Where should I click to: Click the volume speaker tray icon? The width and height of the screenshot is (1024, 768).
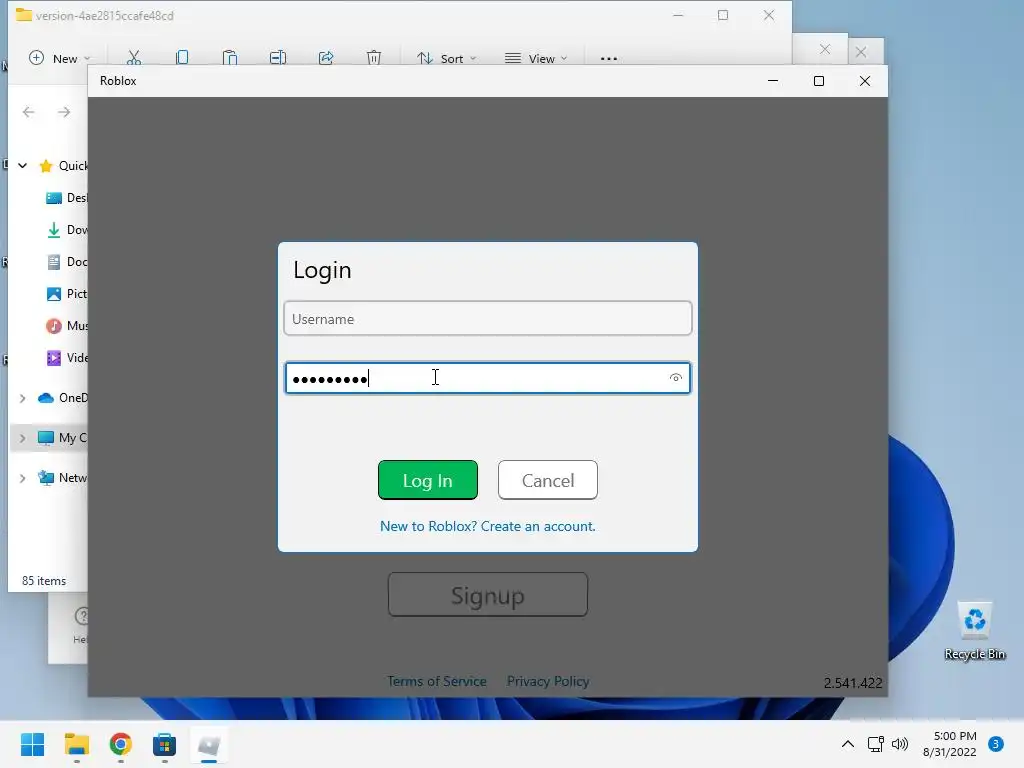[x=900, y=744]
